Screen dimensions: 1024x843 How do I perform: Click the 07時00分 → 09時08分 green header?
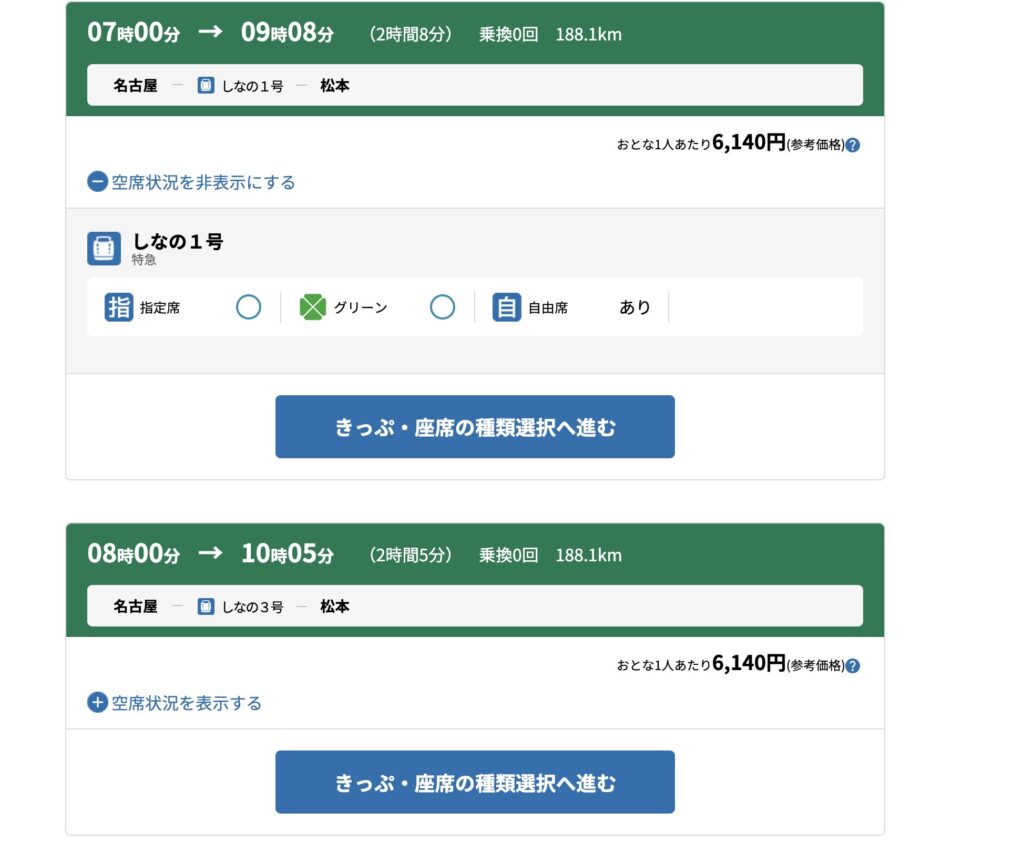pyautogui.click(x=474, y=33)
